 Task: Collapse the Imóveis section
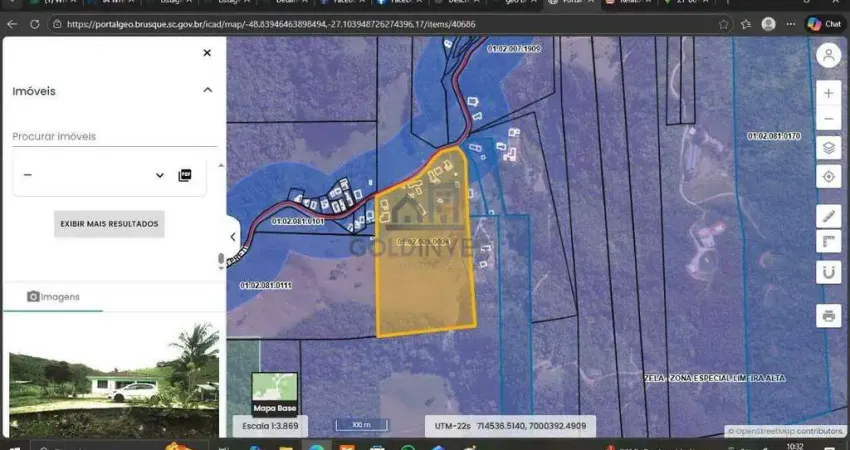(x=207, y=90)
